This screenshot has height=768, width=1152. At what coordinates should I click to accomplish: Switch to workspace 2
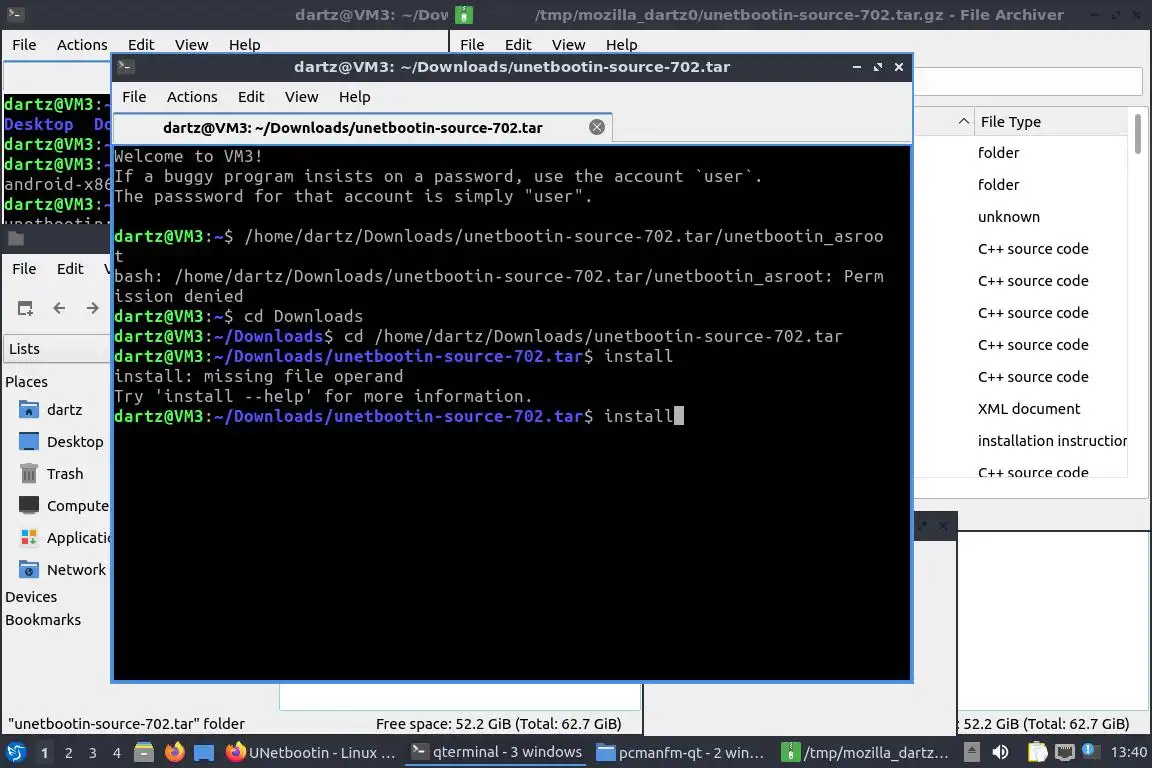68,753
